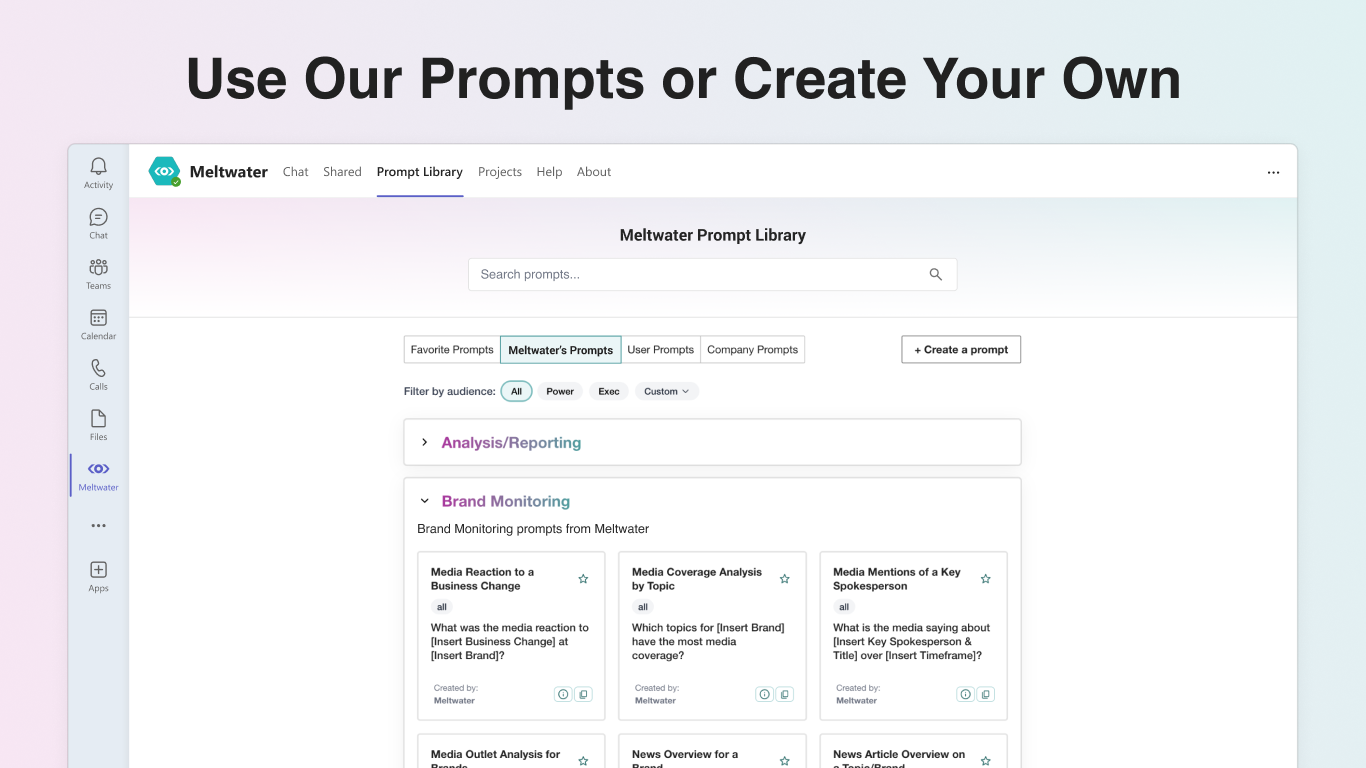Filter audience by Exec

tap(608, 391)
